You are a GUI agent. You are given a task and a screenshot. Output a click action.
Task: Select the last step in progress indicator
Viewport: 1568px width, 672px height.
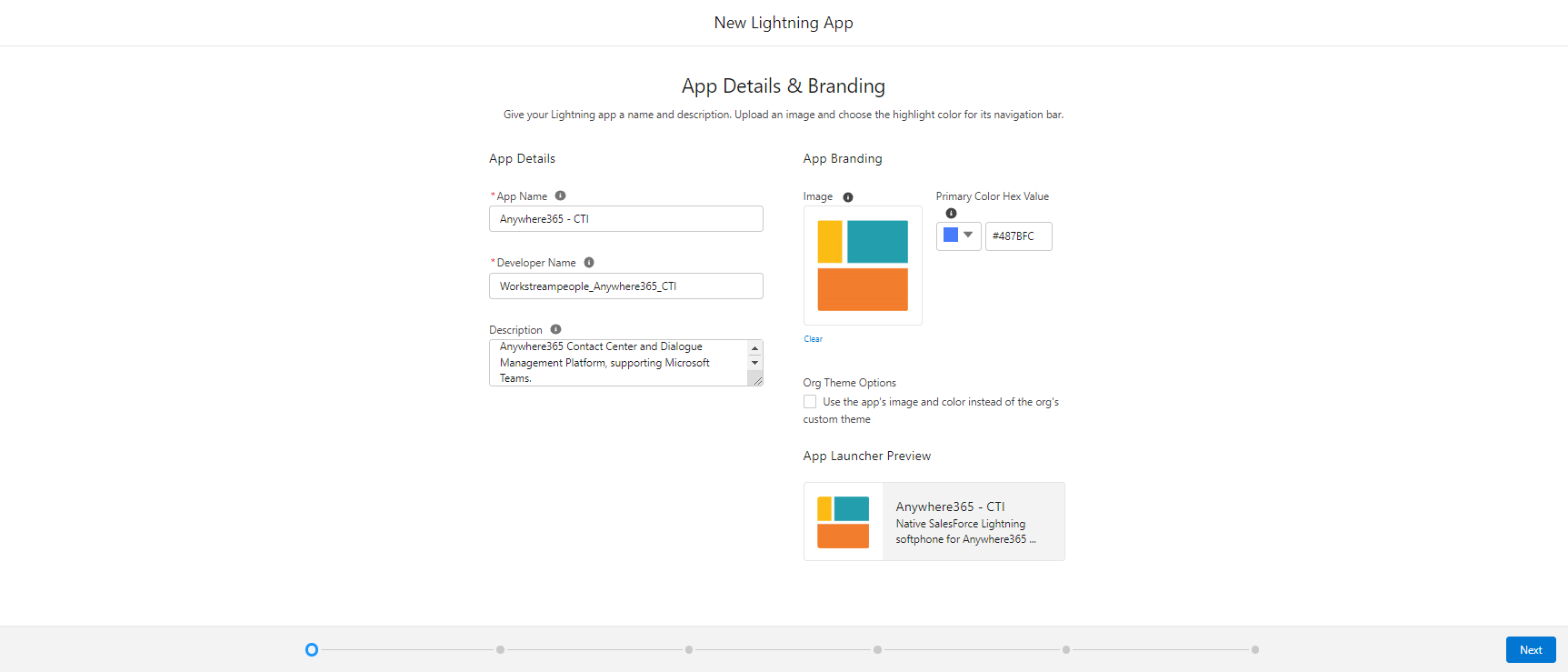[x=1254, y=649]
